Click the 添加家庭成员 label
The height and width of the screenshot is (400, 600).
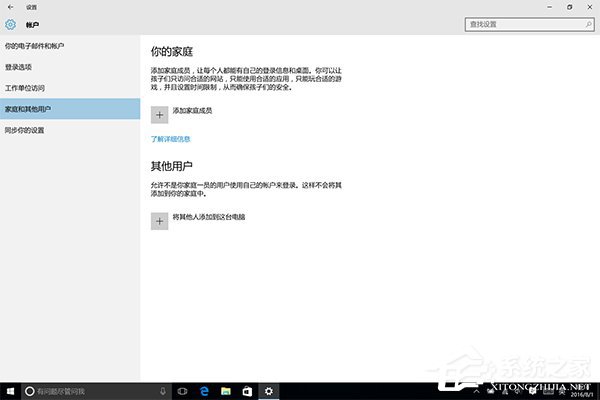tap(193, 110)
